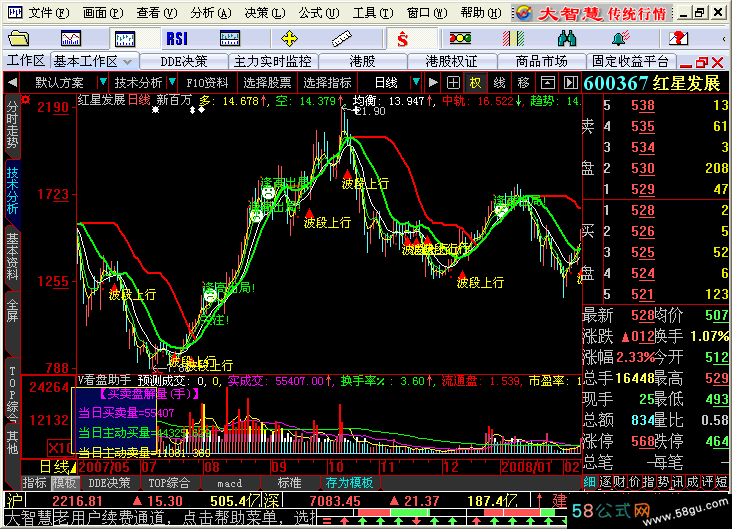Open the 文件(F) menu

point(49,13)
